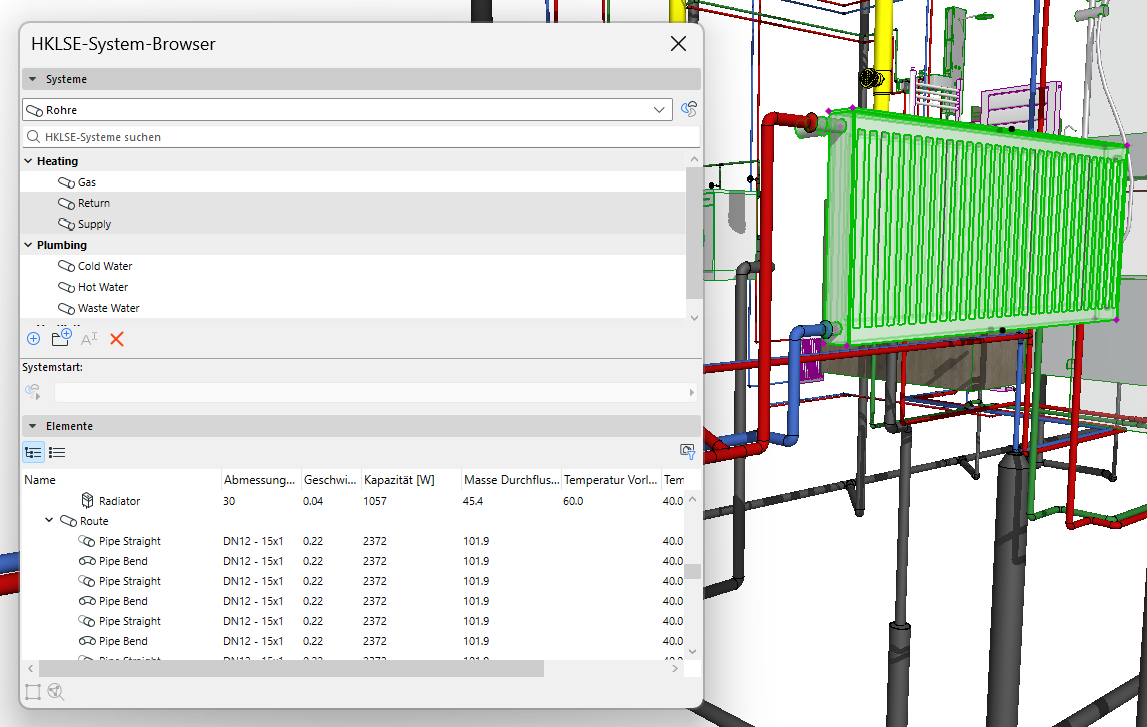
Task: Delete system with the red X icon
Action: [x=117, y=339]
